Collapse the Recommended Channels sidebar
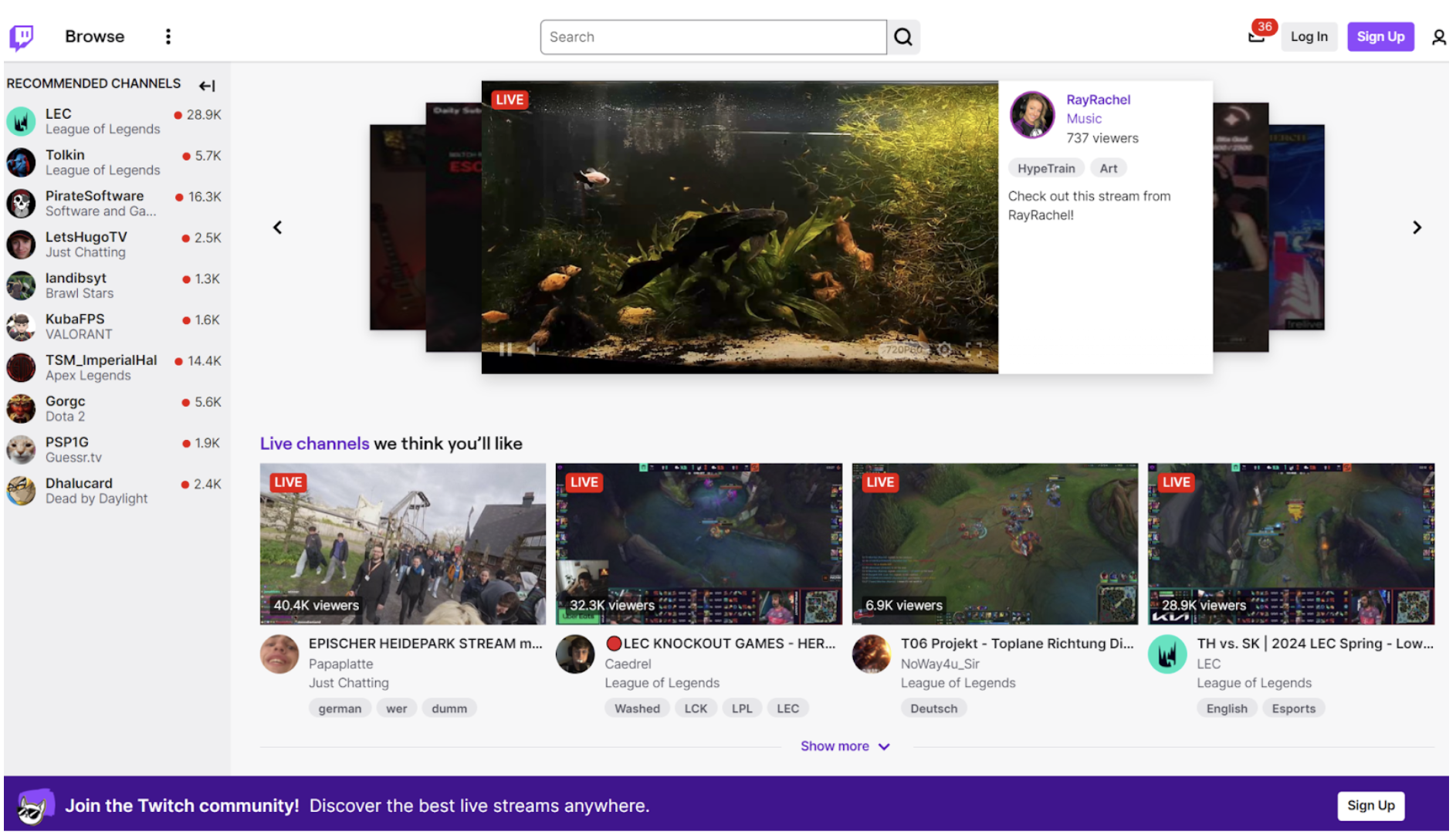The image size is (1456, 835). [206, 86]
